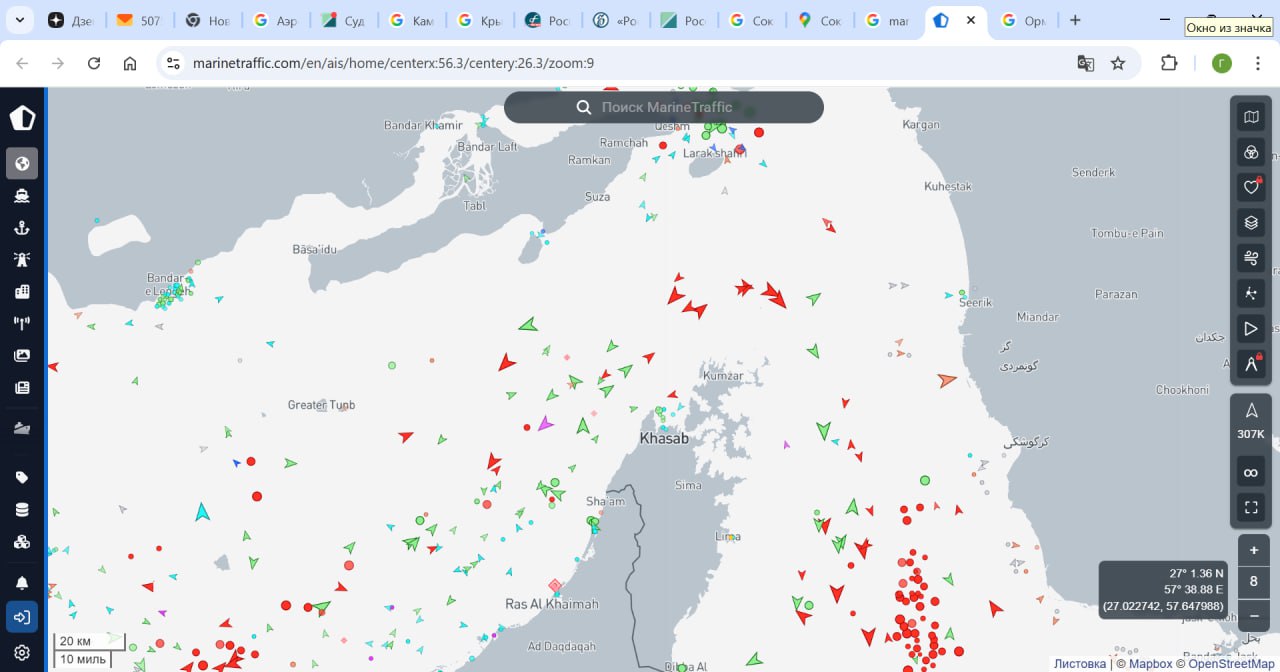Switch to the Gmail tab labeled 507
Screen dimensions: 1280x672
click(x=138, y=20)
